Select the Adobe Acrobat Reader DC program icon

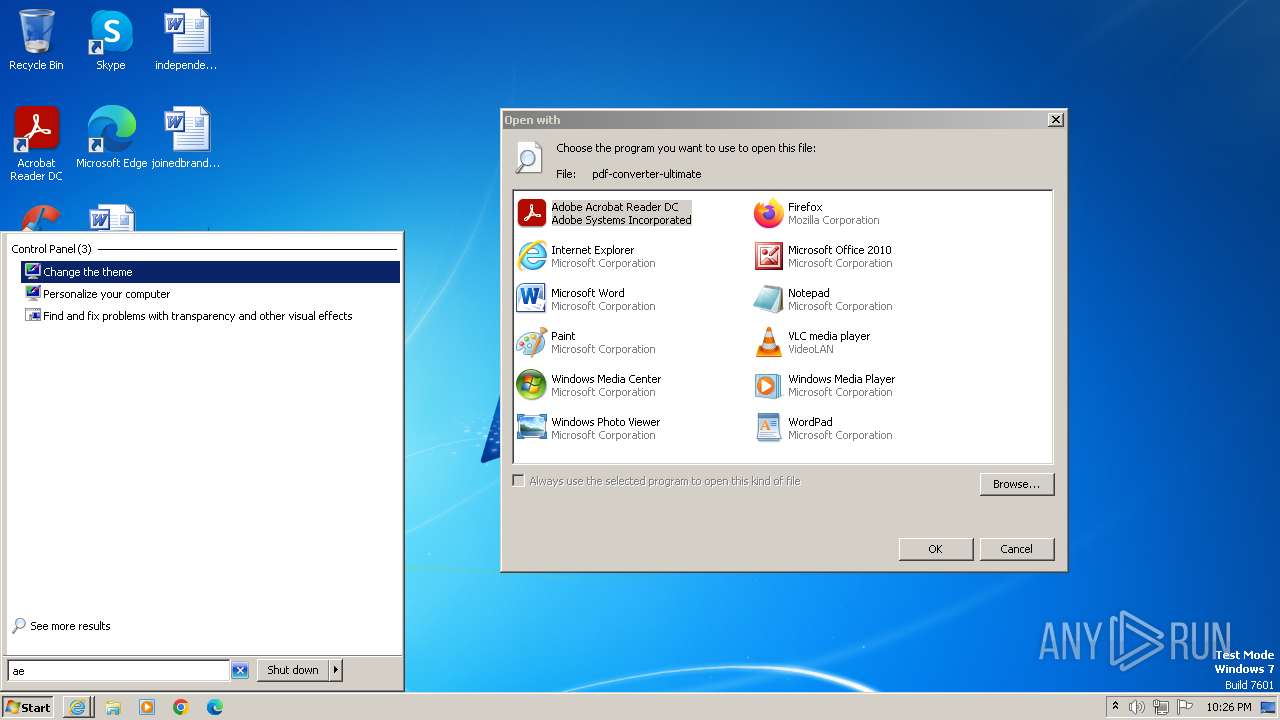[x=532, y=213]
